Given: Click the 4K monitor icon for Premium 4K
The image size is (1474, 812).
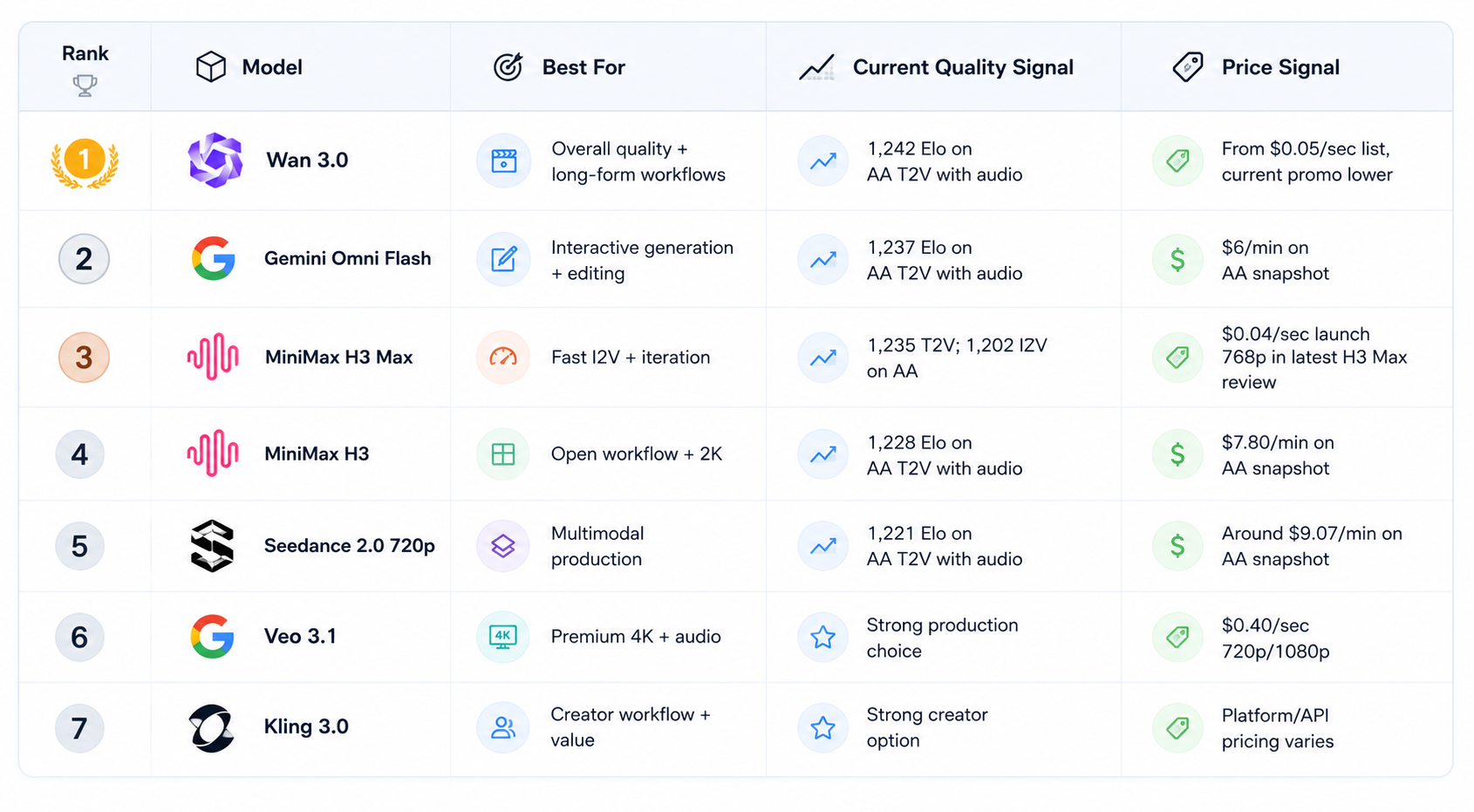Looking at the screenshot, I should (503, 637).
